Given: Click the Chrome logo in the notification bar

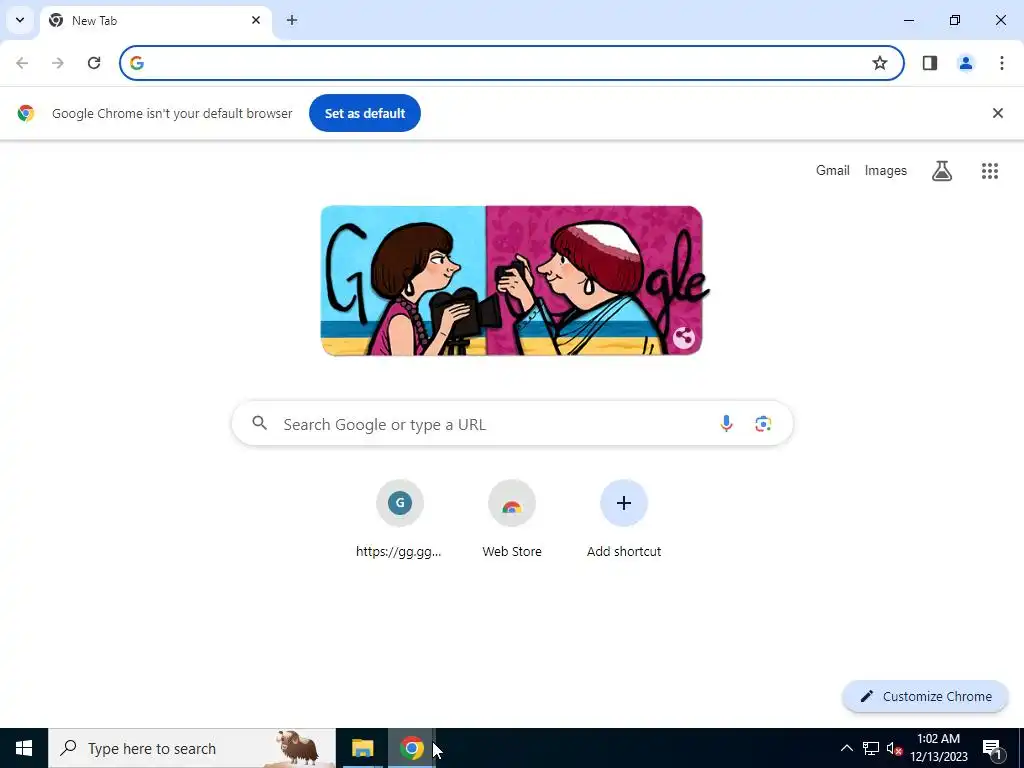Looking at the screenshot, I should point(25,113).
